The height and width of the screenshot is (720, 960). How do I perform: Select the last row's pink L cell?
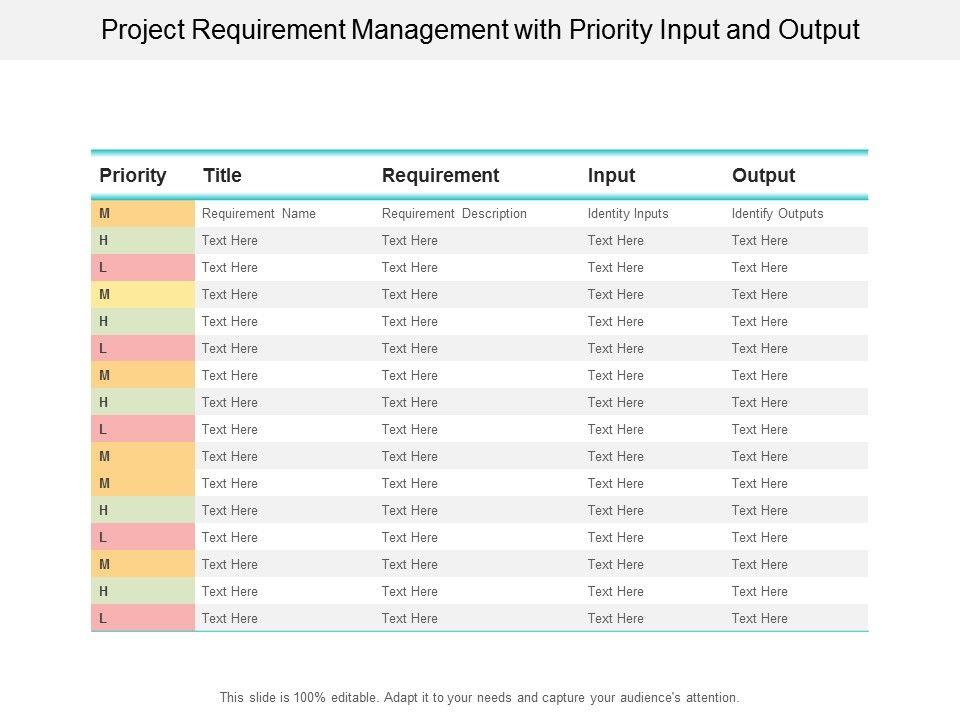click(x=143, y=619)
